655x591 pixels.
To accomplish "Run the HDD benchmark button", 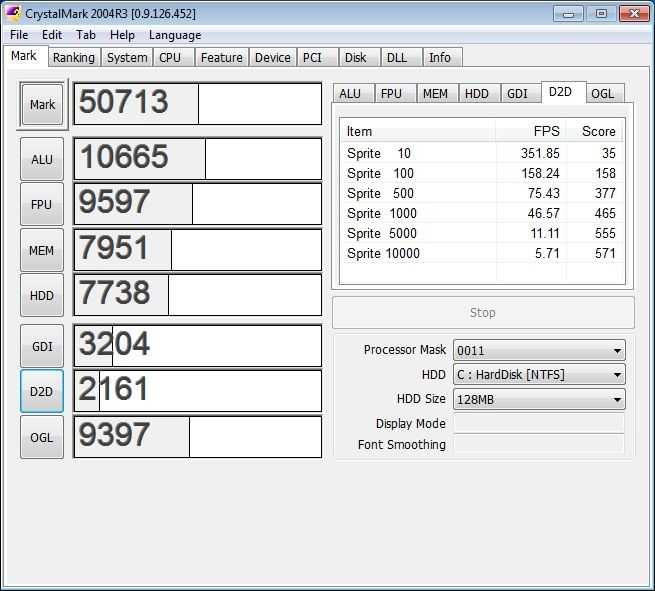I will point(42,296).
